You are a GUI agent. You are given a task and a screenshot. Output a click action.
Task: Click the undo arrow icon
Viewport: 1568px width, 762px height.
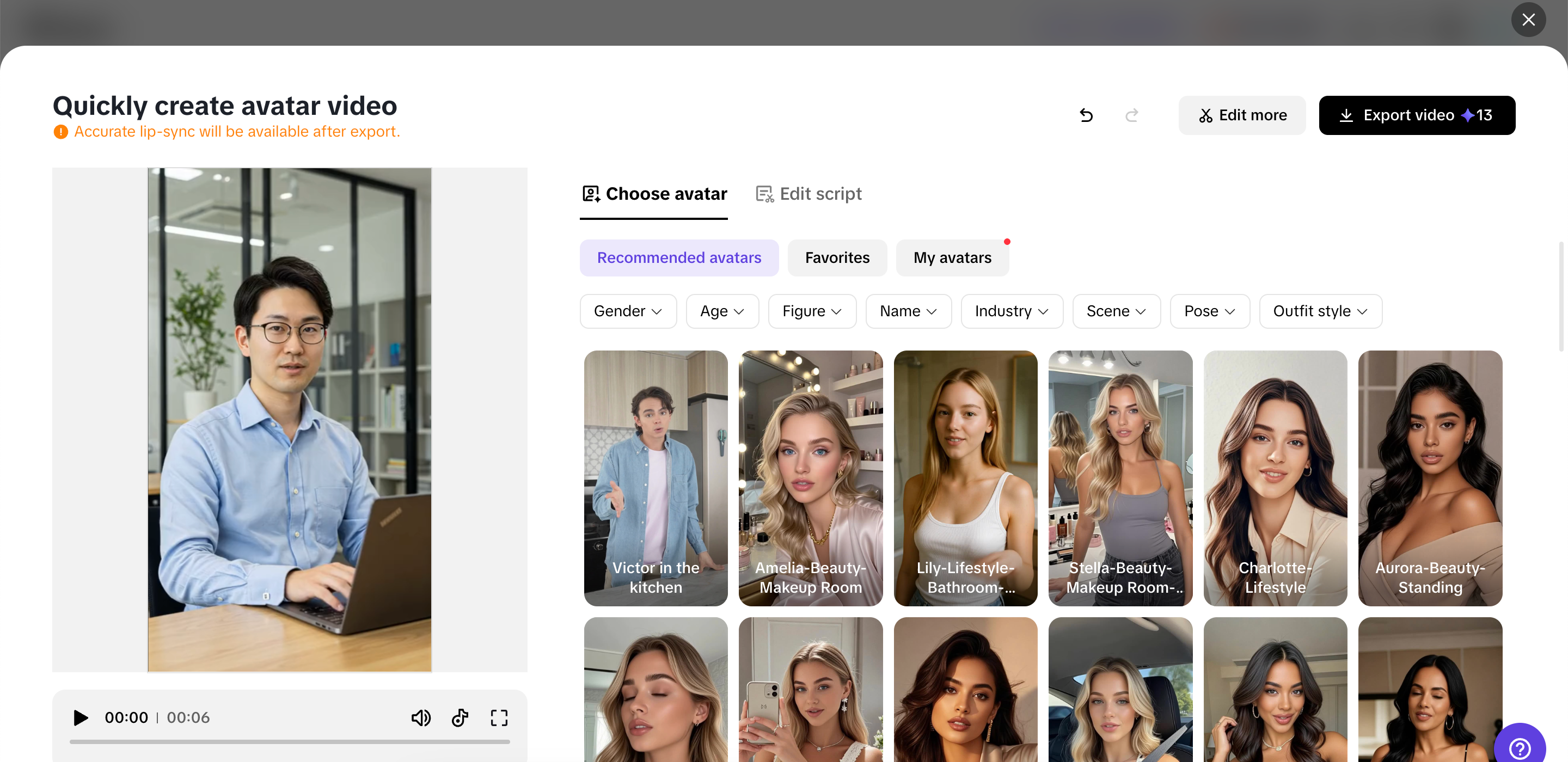(1086, 115)
